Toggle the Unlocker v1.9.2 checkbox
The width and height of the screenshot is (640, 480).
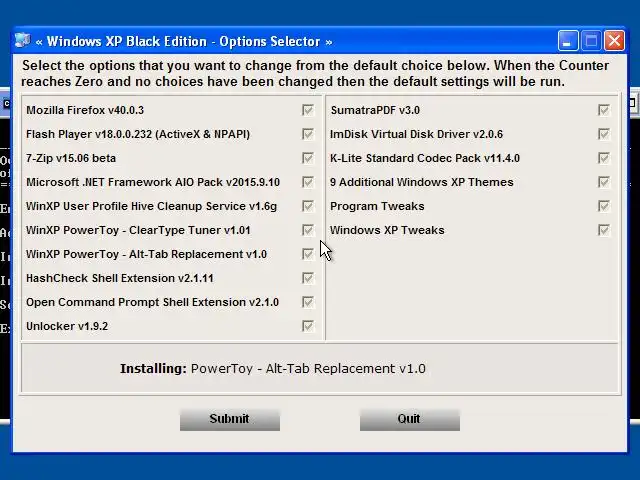(x=308, y=326)
